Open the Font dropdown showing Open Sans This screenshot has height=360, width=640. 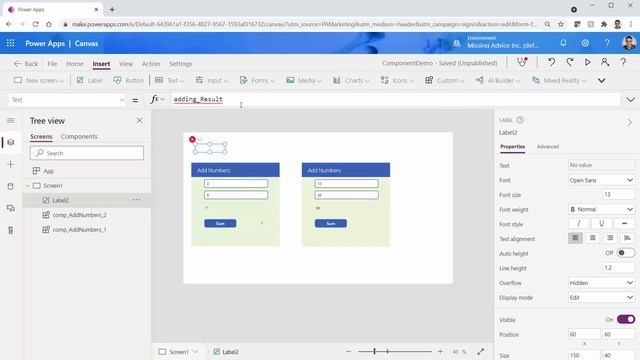coord(601,180)
